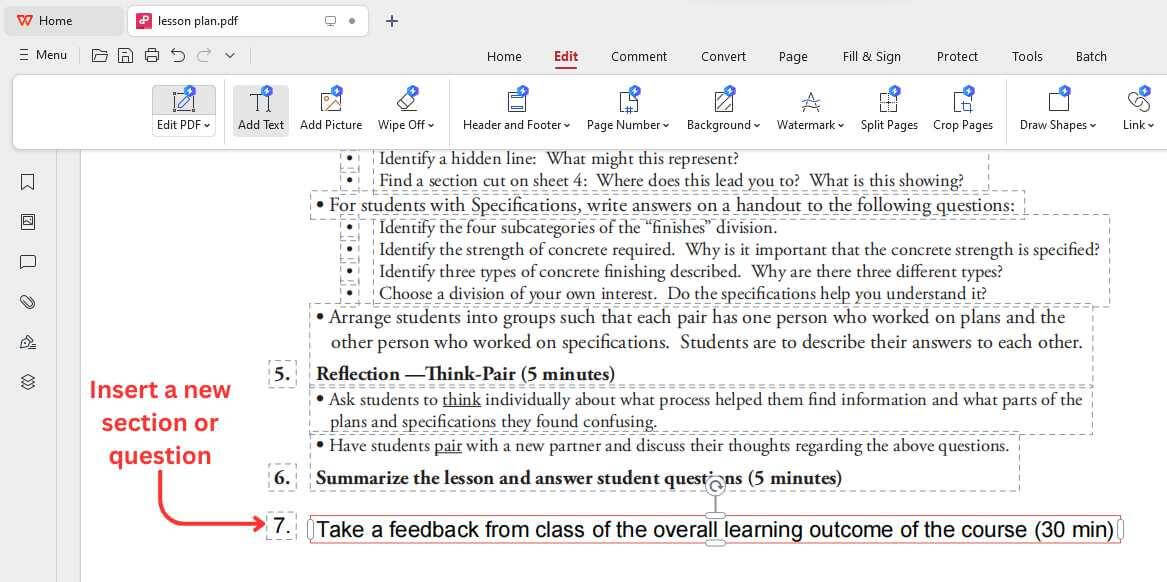Image resolution: width=1167 pixels, height=582 pixels.
Task: Click the 'Arrange students into groups' paragraph
Action: point(700,330)
